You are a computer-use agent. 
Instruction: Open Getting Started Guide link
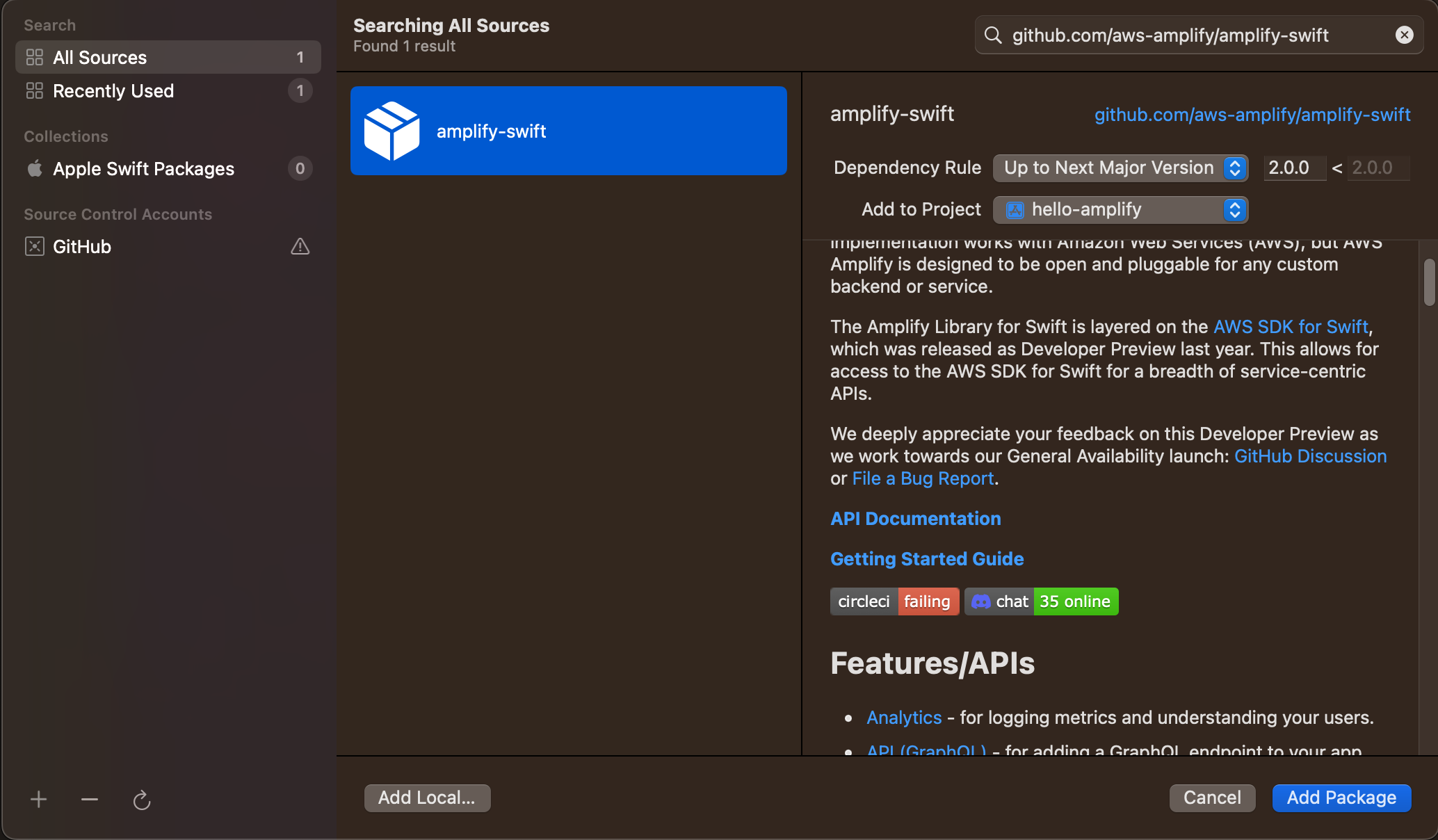[x=927, y=559]
